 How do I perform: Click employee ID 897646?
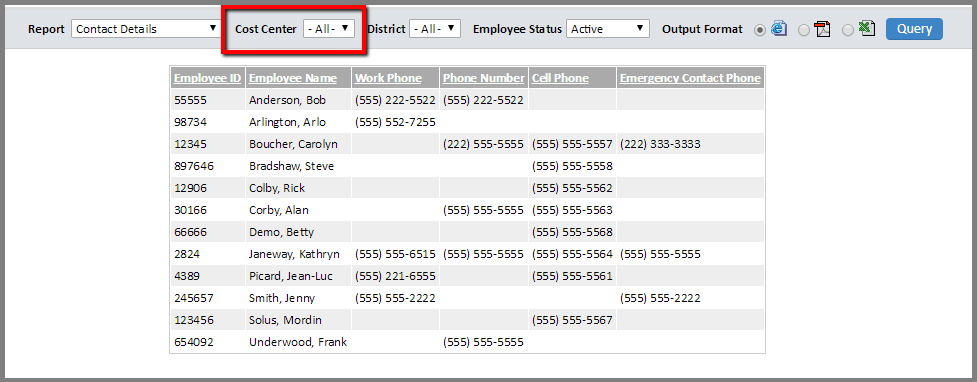pyautogui.click(x=193, y=166)
